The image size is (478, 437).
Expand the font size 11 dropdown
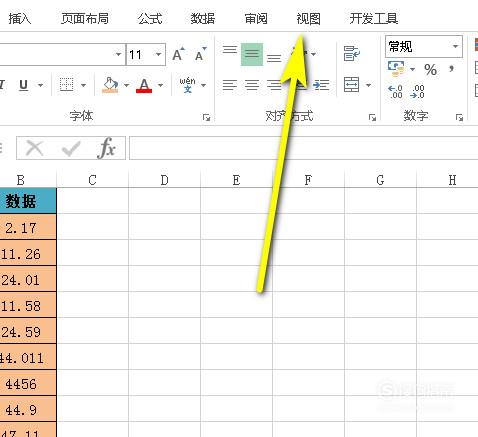click(x=158, y=54)
